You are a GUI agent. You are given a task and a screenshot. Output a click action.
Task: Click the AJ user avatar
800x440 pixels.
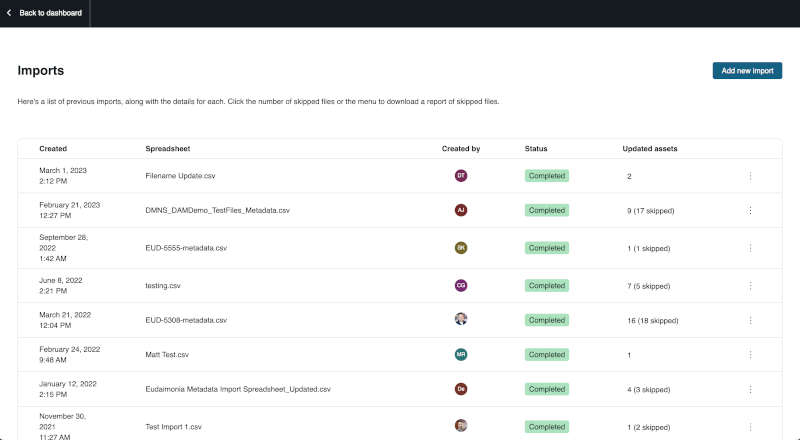(x=461, y=211)
